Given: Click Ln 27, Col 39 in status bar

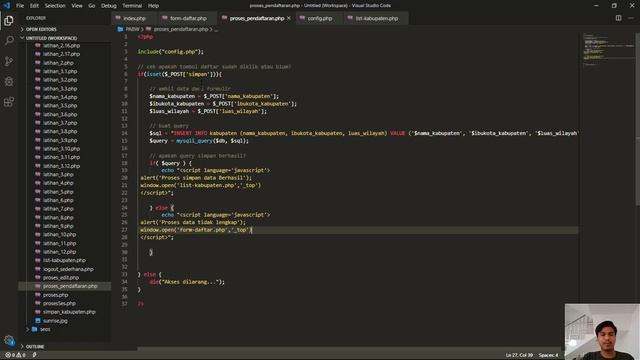Looking at the screenshot, I should (x=519, y=355).
